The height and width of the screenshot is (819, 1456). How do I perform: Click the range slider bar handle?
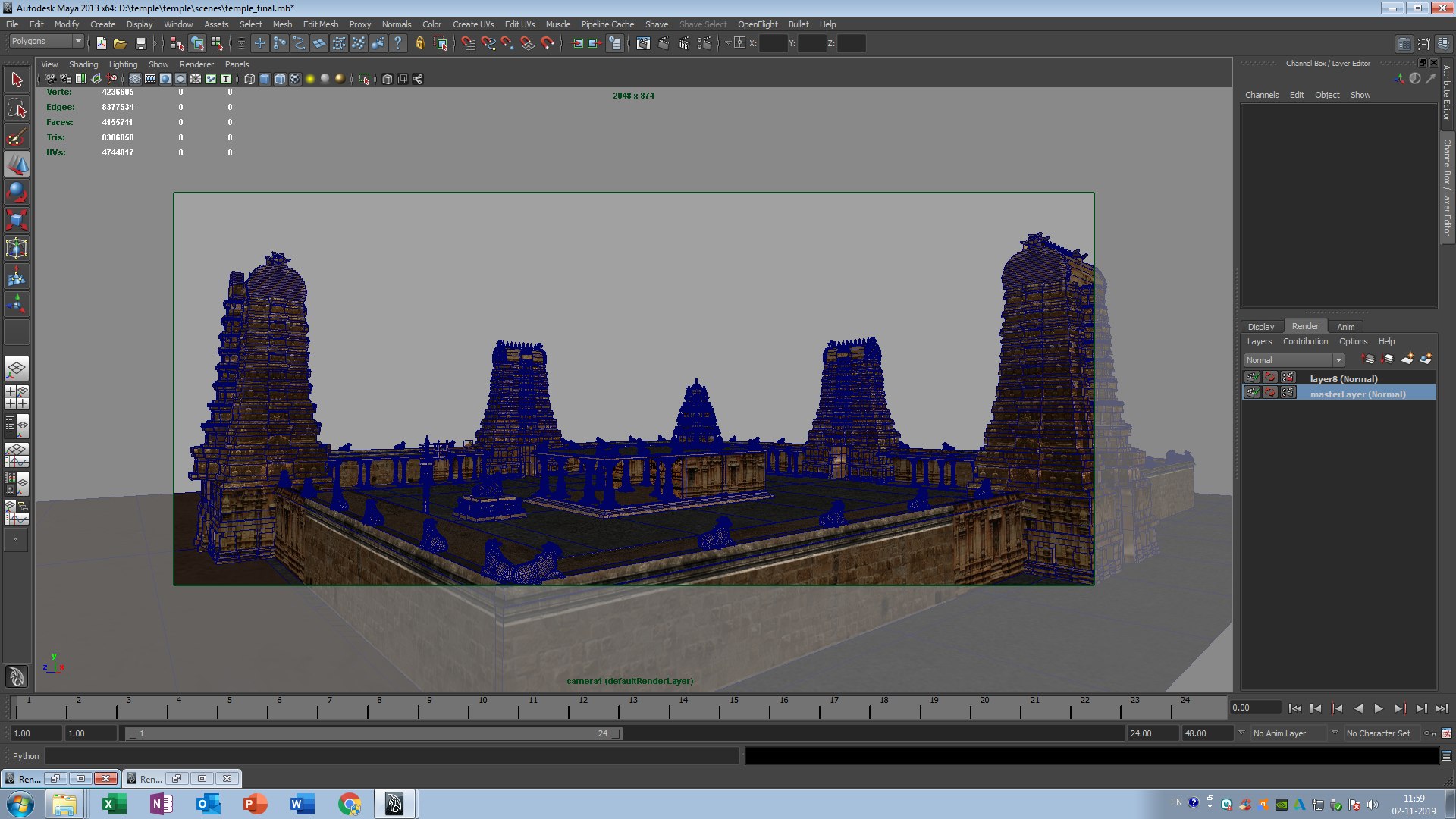375,733
